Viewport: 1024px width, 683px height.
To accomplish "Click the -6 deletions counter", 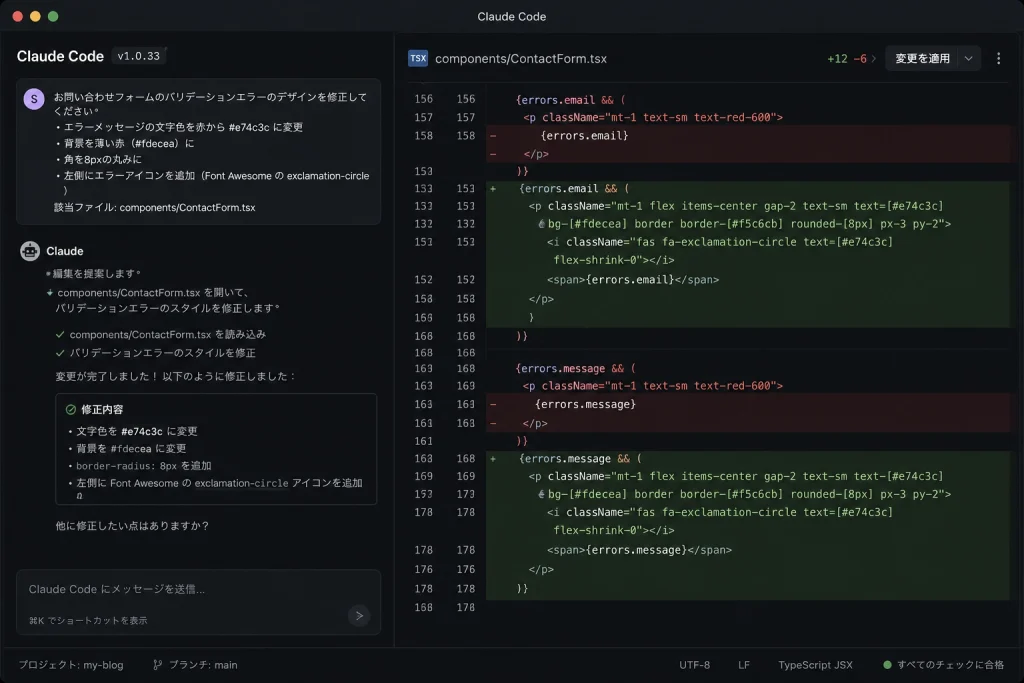I will tap(860, 58).
